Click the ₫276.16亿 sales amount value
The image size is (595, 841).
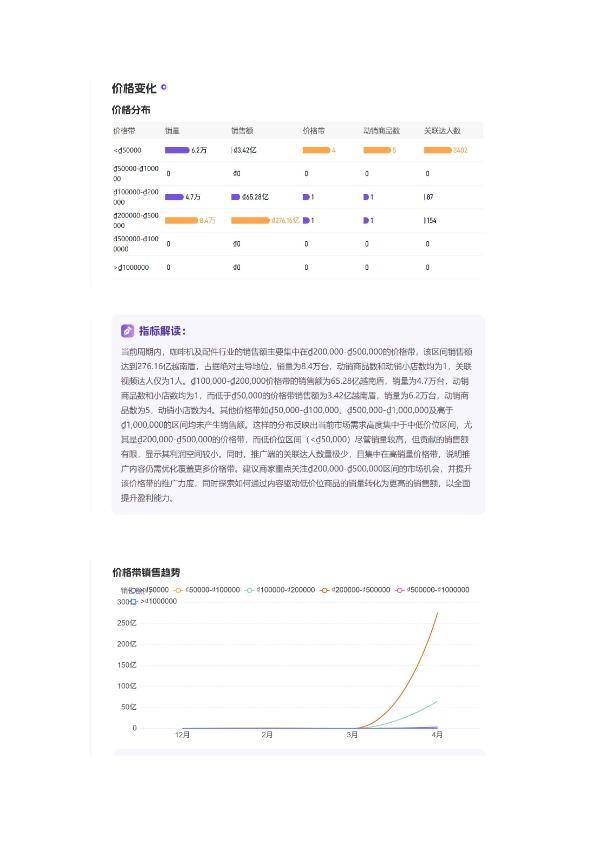tap(286, 220)
